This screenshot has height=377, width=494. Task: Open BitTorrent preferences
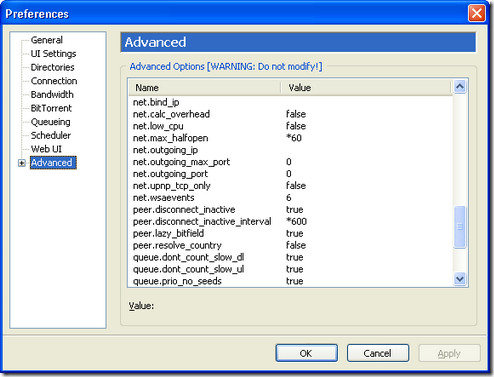pyautogui.click(x=51, y=108)
